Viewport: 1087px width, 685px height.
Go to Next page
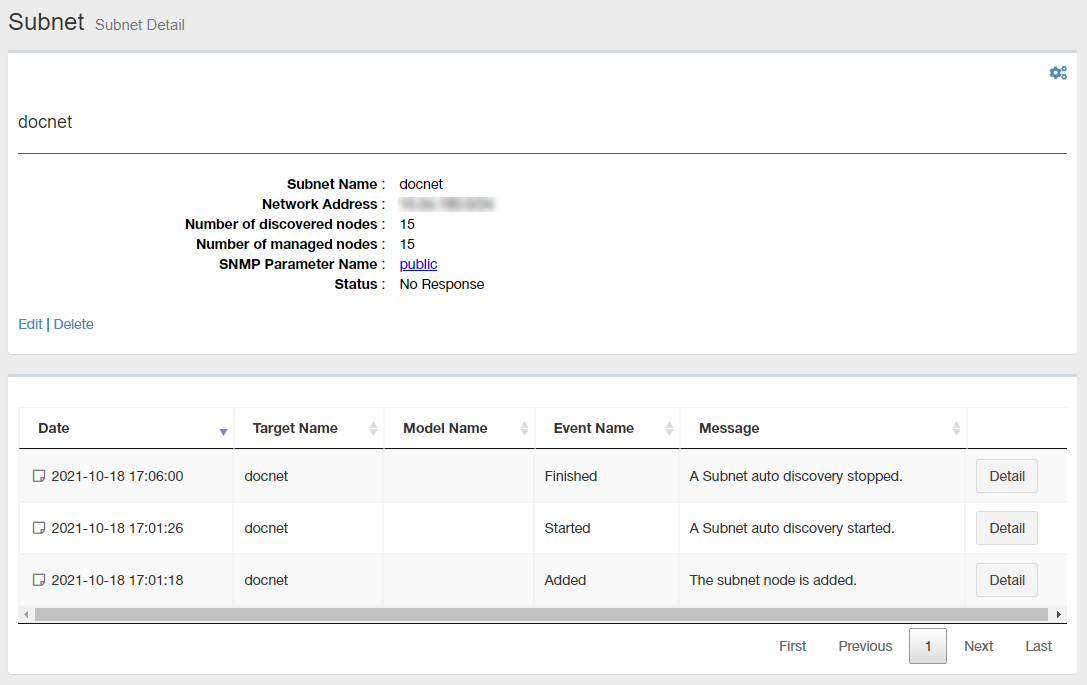978,647
